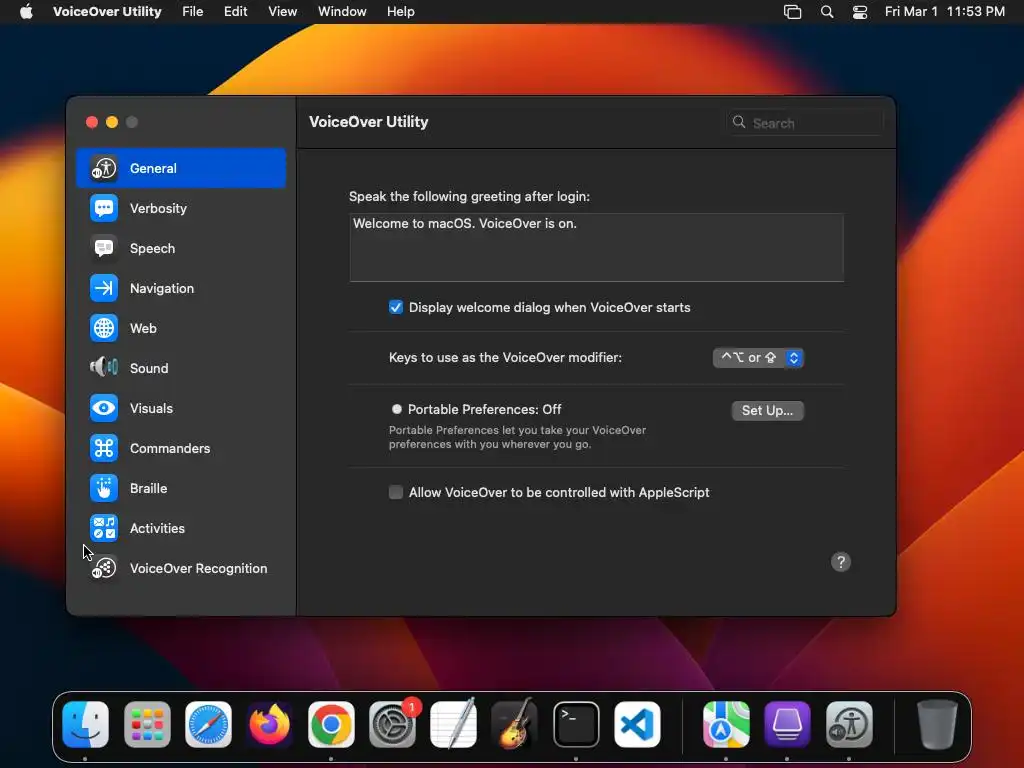
Task: Open the File menu
Action: (193, 12)
